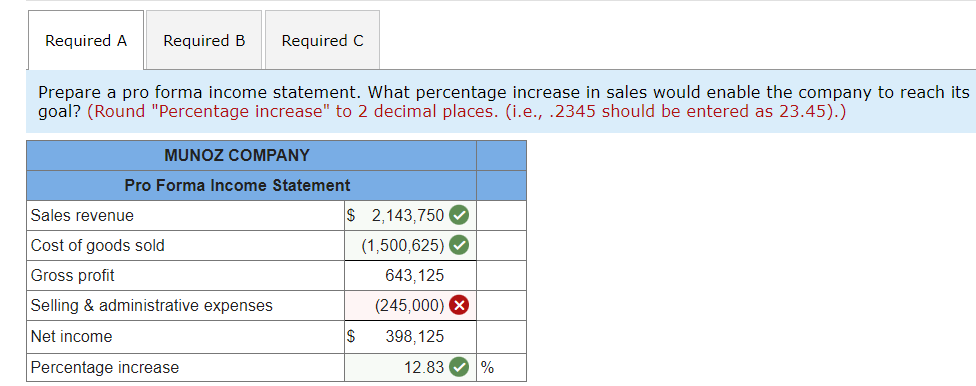Click green checkmark beside Sales revenue amount
Image resolution: width=976 pixels, height=386 pixels.
tap(459, 215)
